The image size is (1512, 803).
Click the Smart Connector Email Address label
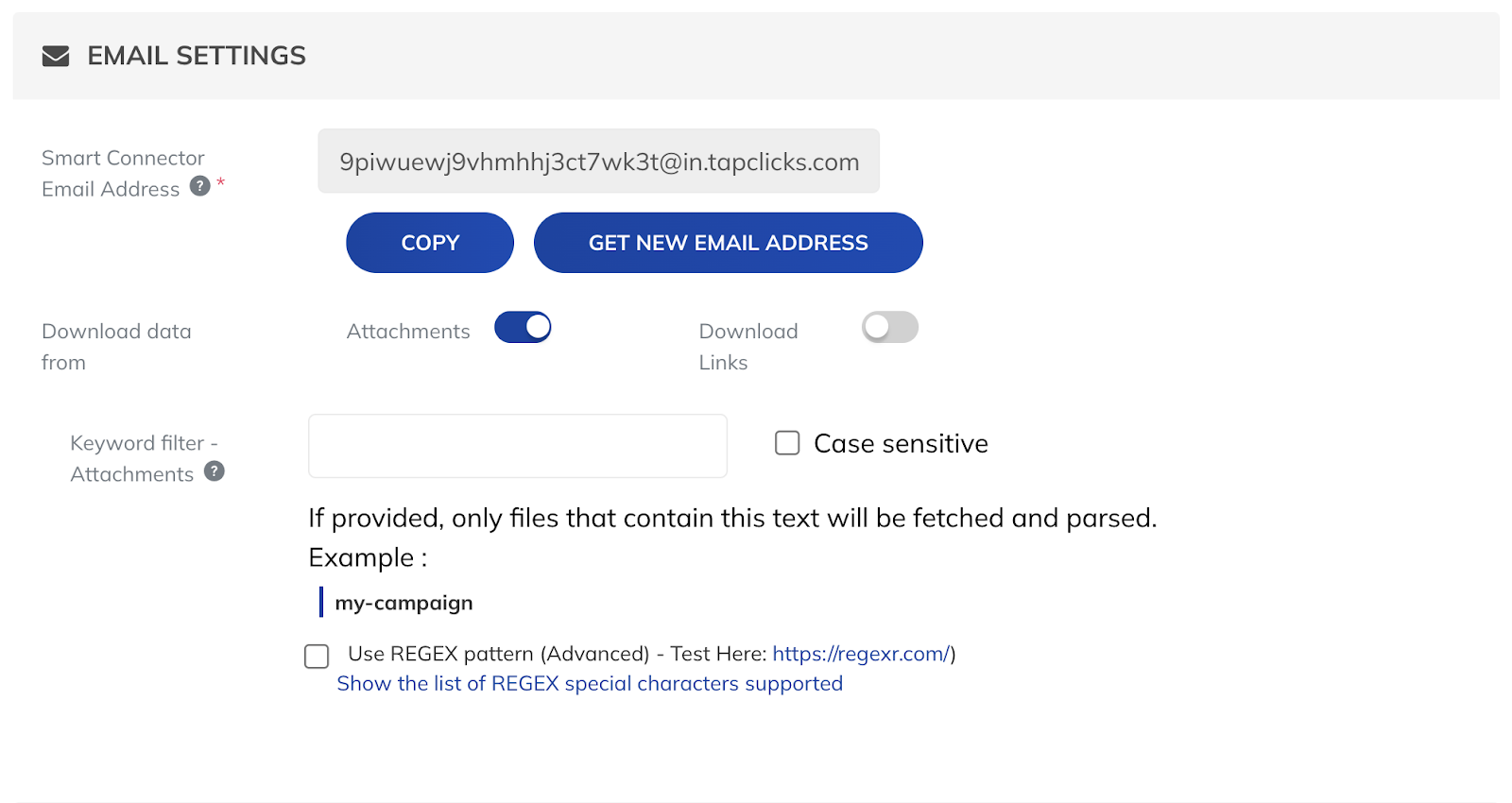pyautogui.click(x=123, y=173)
